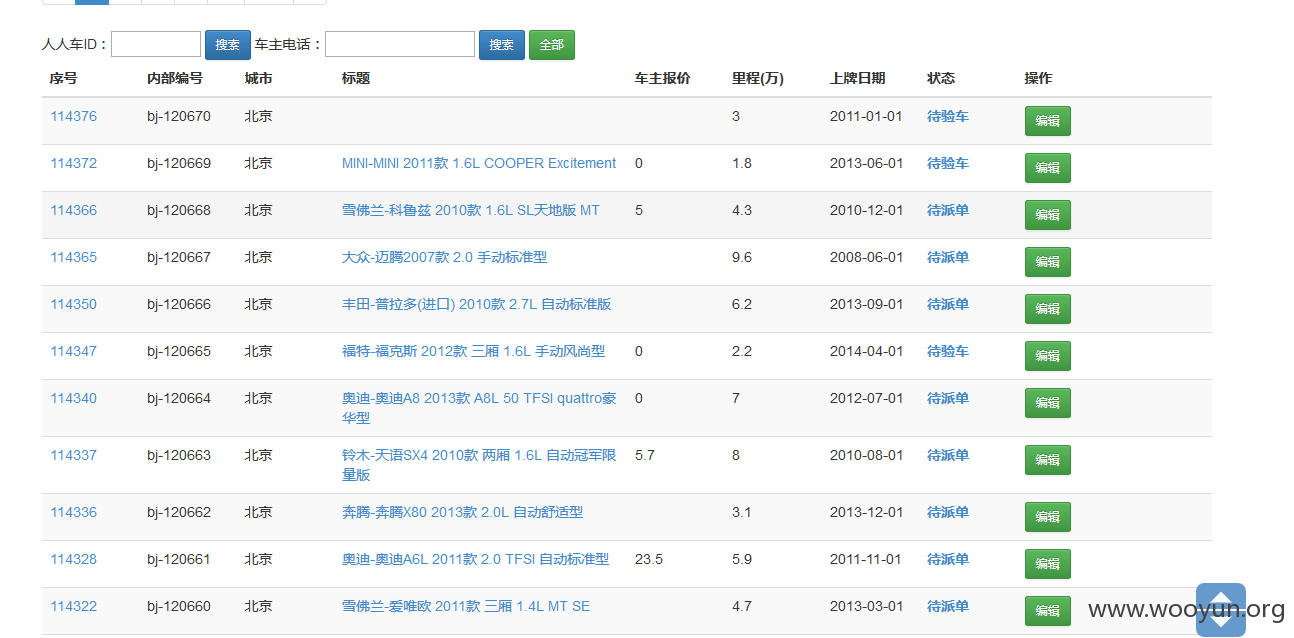Click mileage value 9.6
Image resolution: width=1294 pixels, height=638 pixels.
pos(742,257)
